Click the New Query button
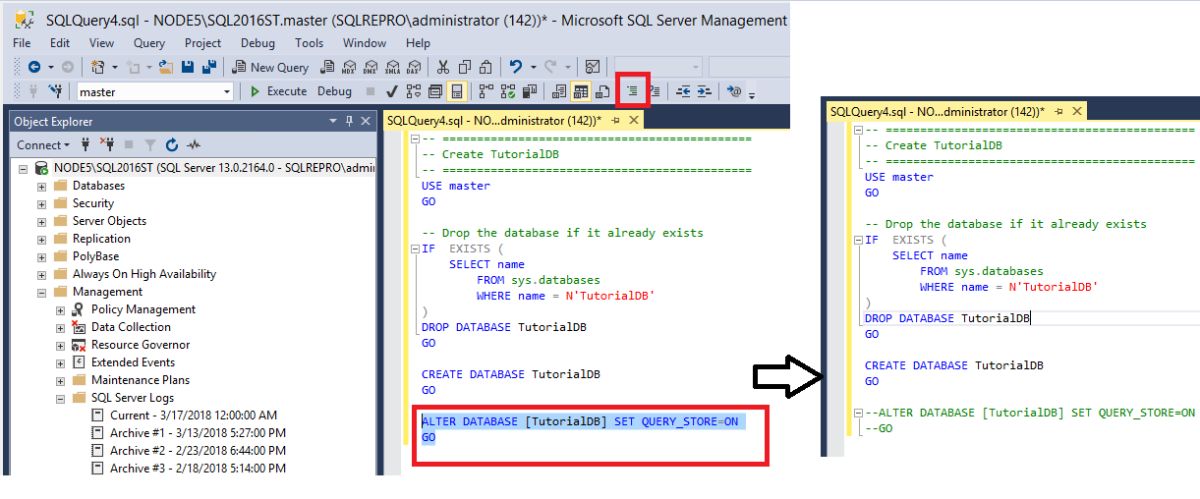This screenshot has height=499, width=1200. point(272,67)
